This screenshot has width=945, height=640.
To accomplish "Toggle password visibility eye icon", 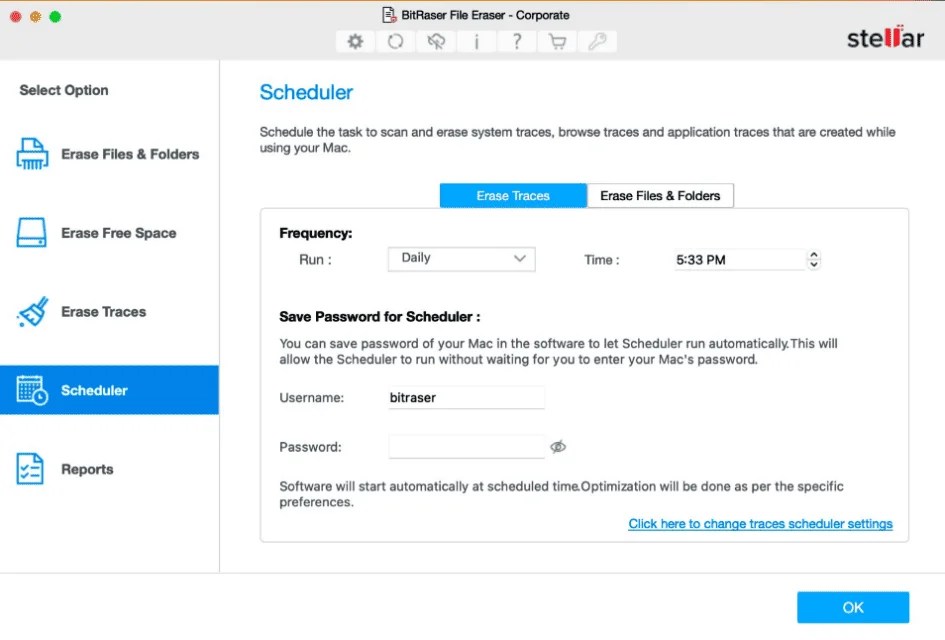I will (558, 447).
